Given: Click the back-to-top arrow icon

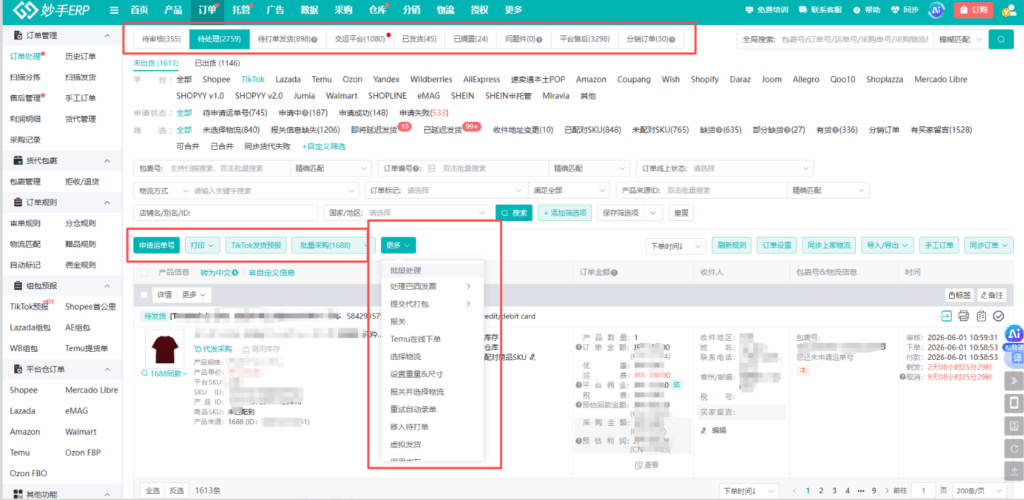Looking at the screenshot, I should click(1014, 471).
